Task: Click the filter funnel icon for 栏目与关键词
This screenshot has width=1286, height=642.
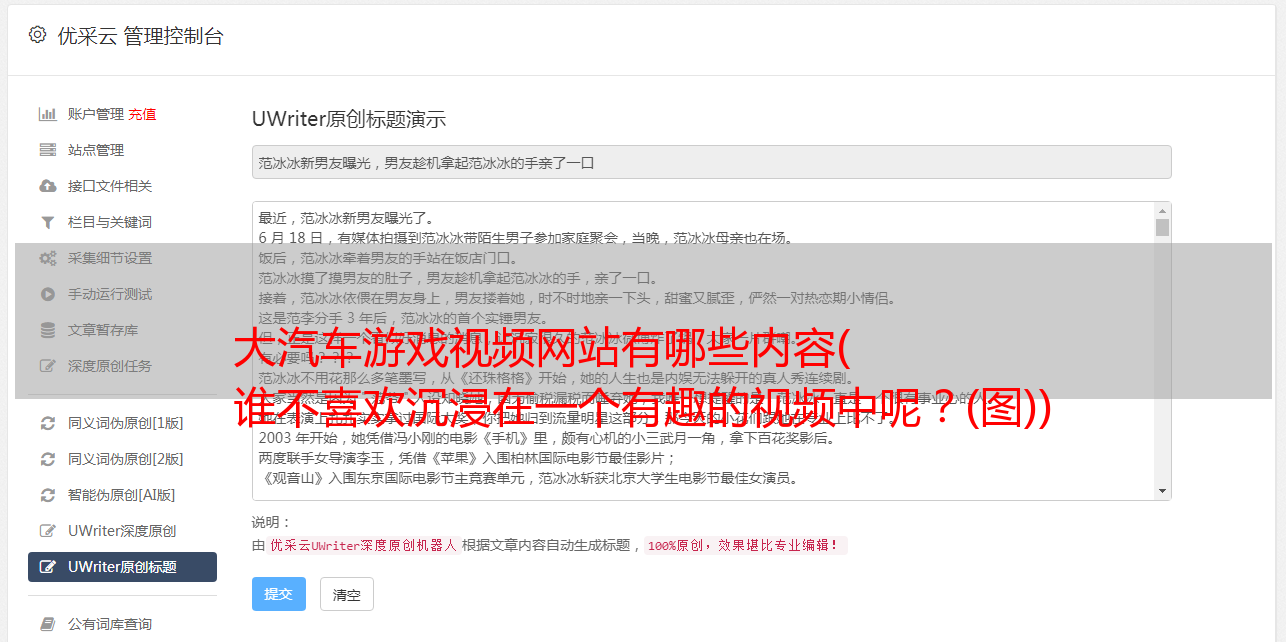Action: point(47,222)
